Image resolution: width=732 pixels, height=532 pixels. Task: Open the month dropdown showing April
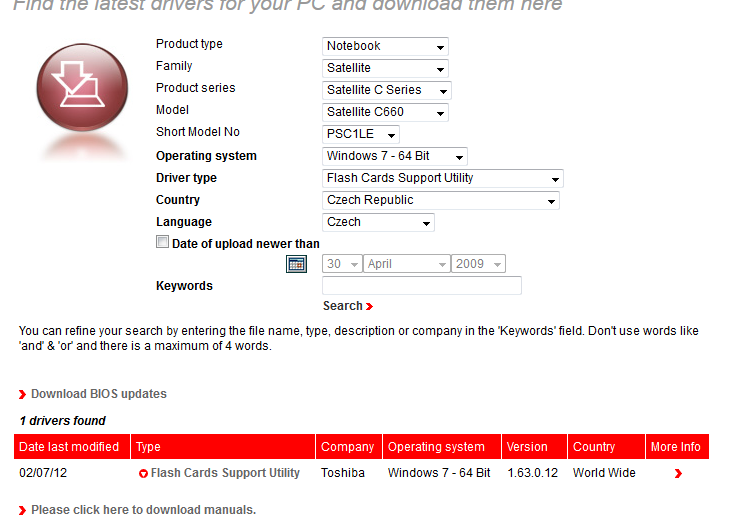point(407,264)
